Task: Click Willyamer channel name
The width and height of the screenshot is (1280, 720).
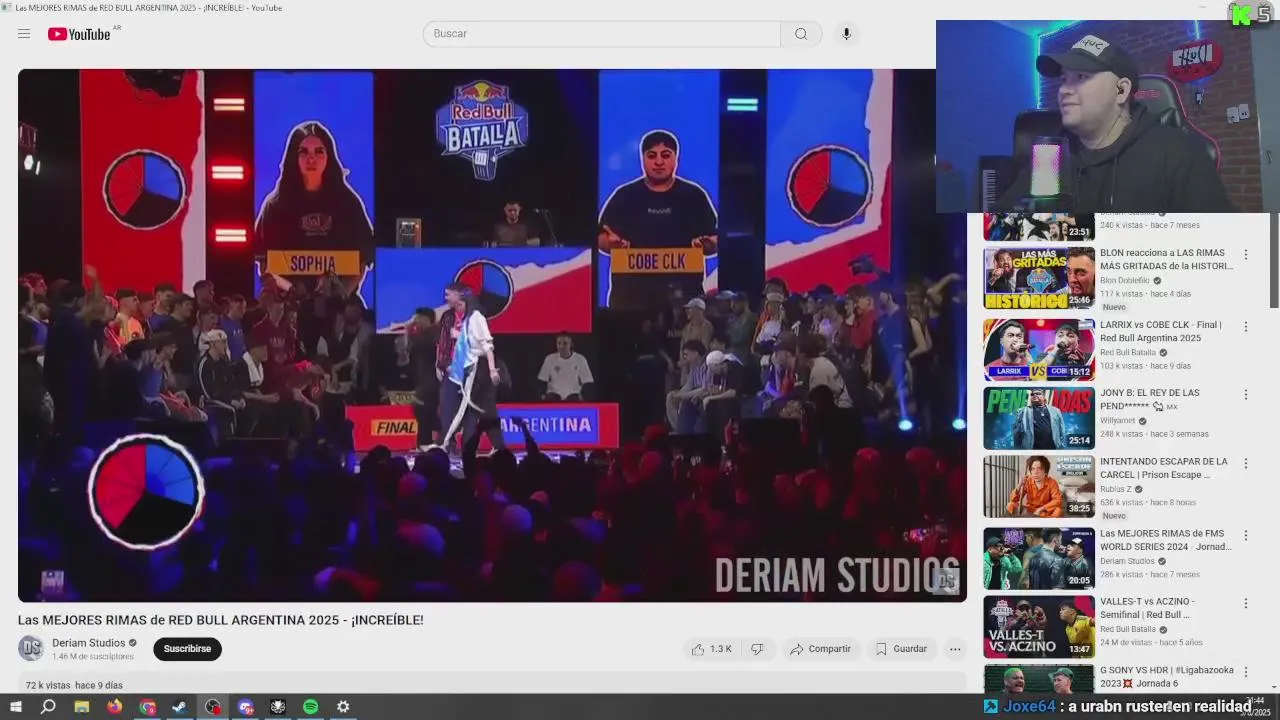Action: click(x=1120, y=421)
